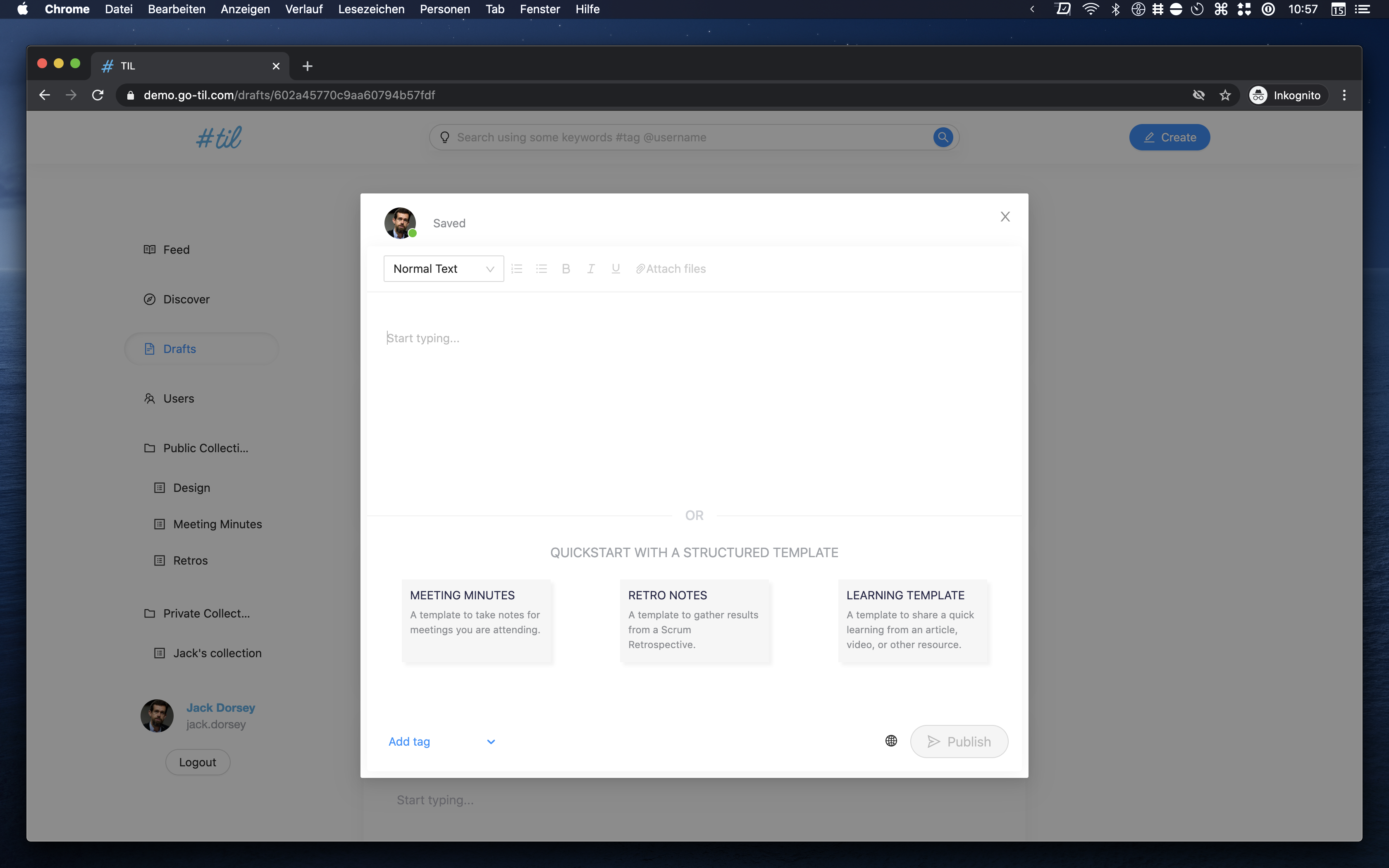
Task: Open the Normal Text style dropdown
Action: pos(443,269)
